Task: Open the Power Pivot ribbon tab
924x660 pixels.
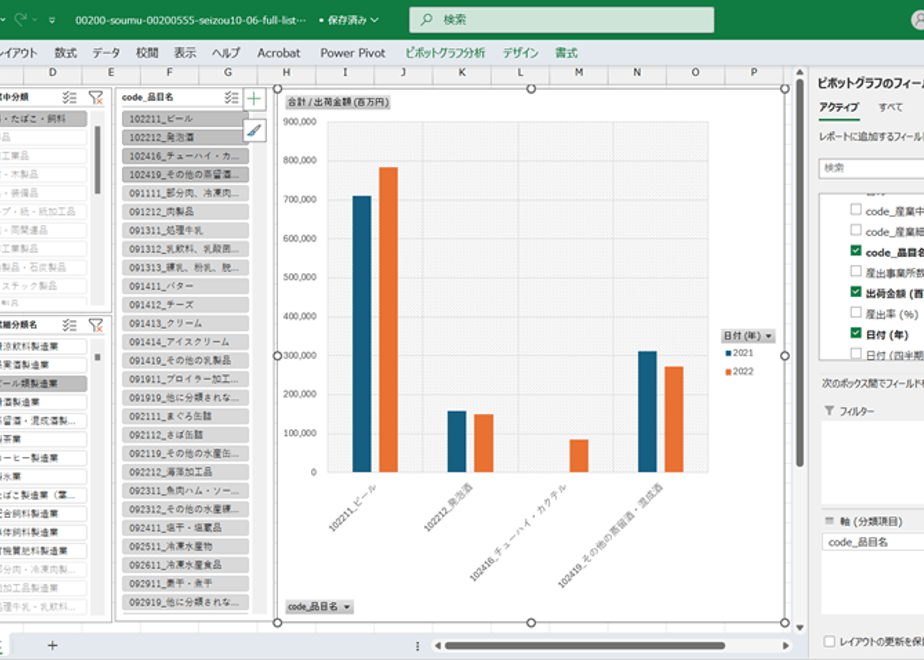Action: click(353, 53)
